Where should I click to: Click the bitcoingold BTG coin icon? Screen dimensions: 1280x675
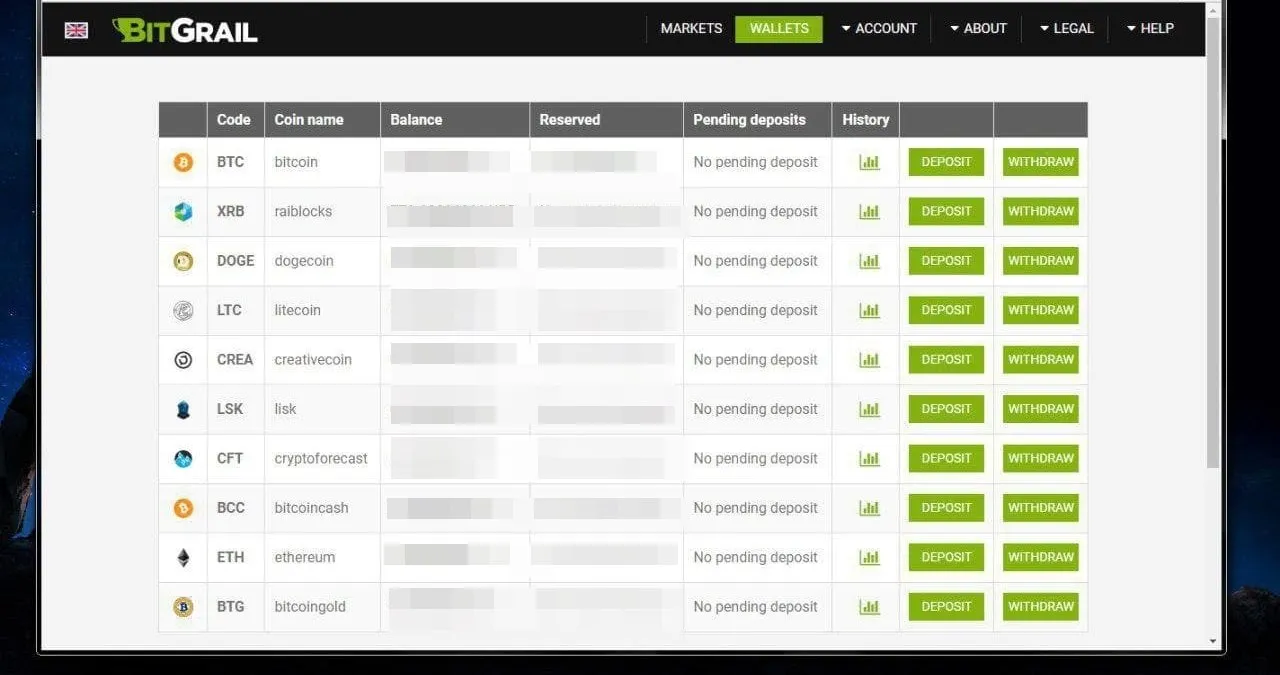pyautogui.click(x=183, y=607)
